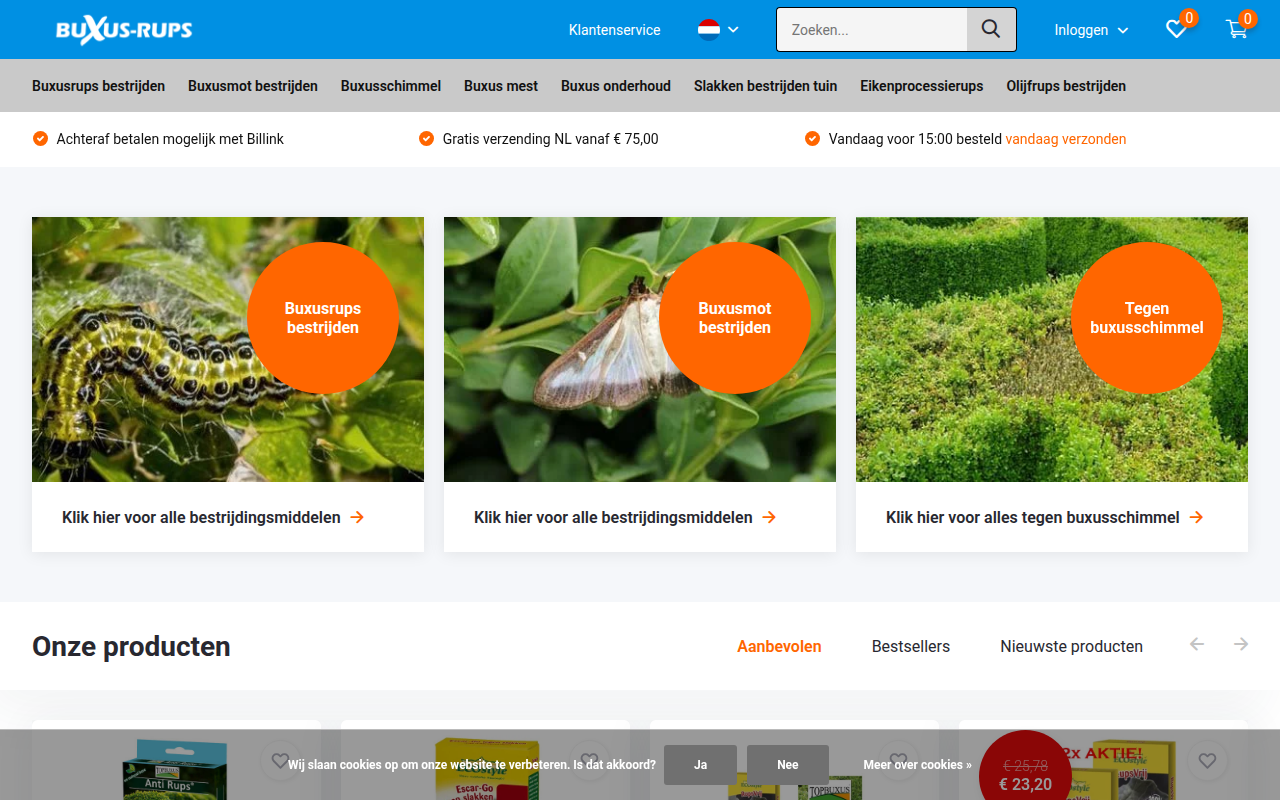Open Buxusmot bestrijden menu item
Viewport: 1280px width, 800px height.
pos(253,86)
